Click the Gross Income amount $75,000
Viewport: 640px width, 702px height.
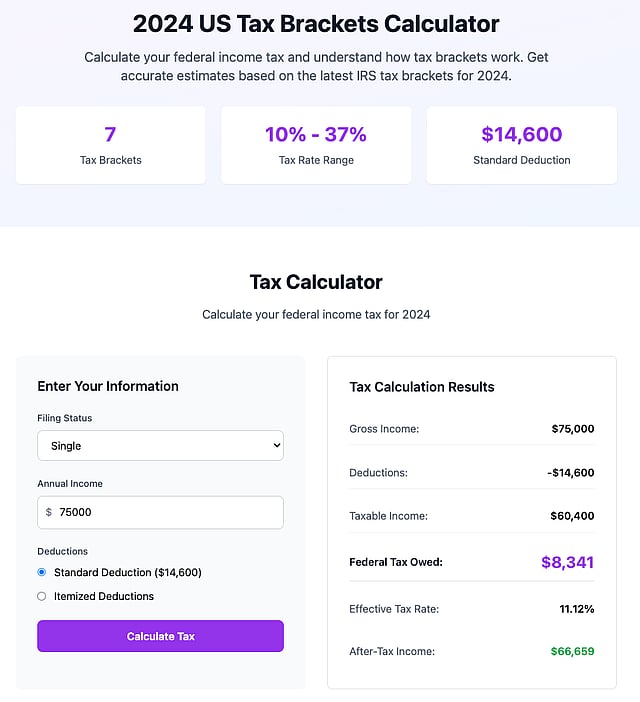click(572, 429)
